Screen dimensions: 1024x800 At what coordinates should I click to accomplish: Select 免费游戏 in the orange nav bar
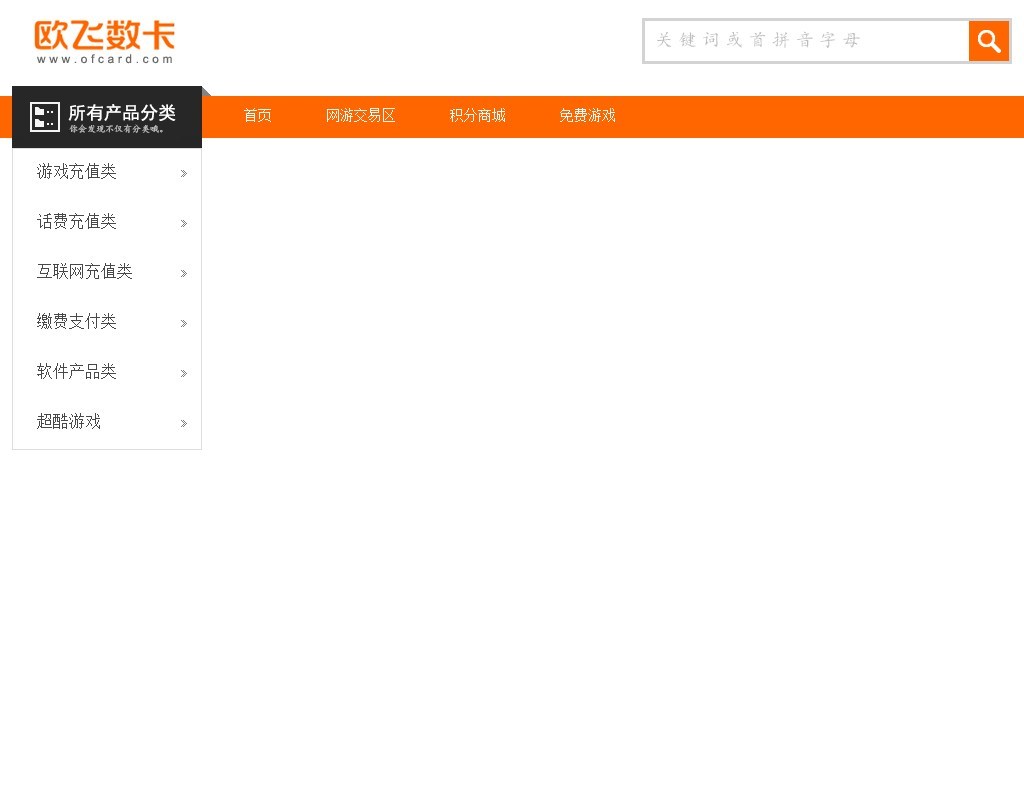[x=587, y=116]
